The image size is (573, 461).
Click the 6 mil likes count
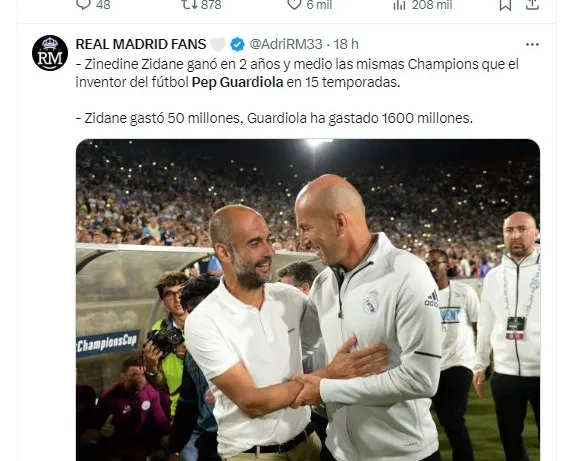coord(319,4)
